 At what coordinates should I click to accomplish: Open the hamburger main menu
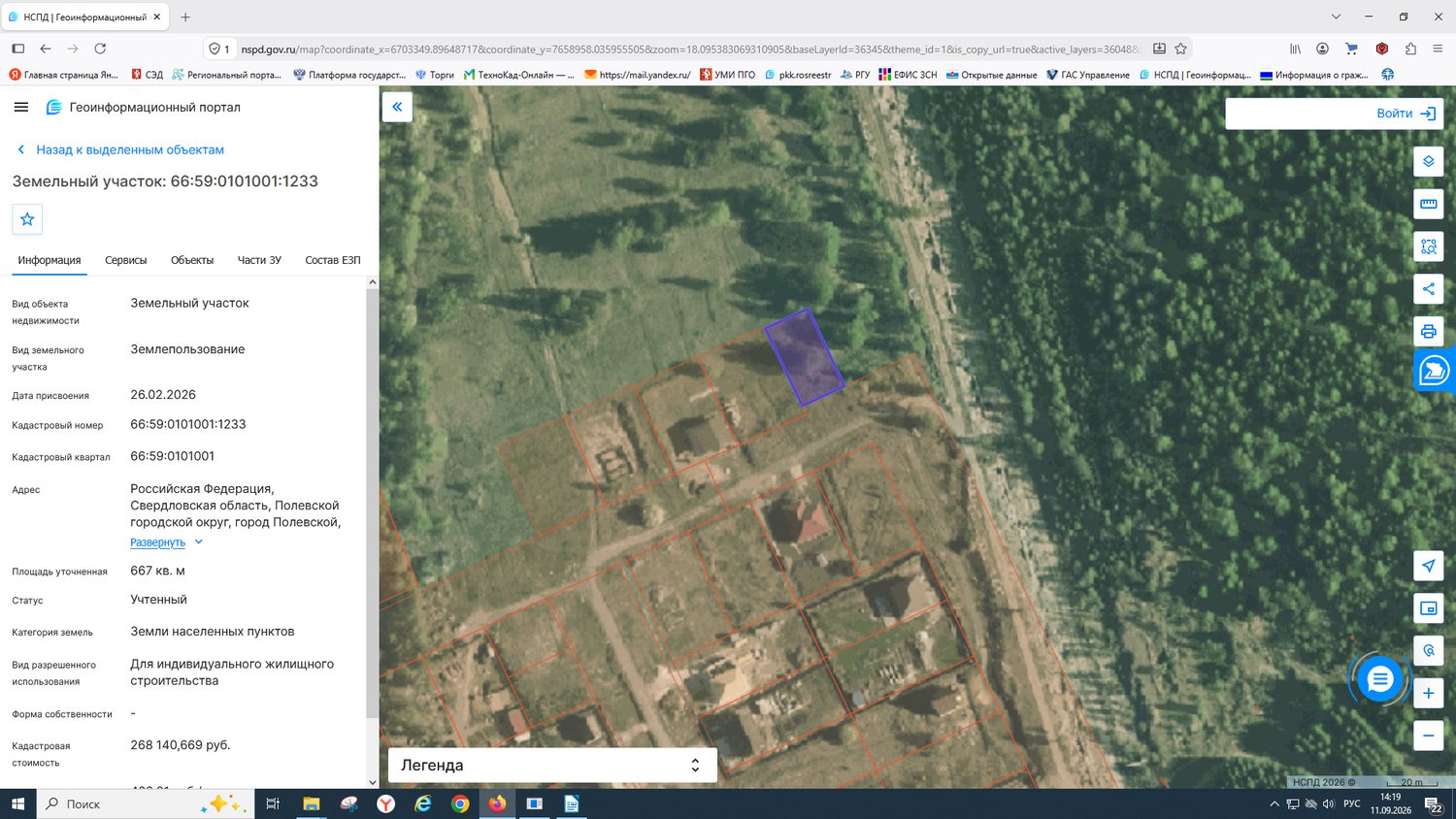click(21, 107)
